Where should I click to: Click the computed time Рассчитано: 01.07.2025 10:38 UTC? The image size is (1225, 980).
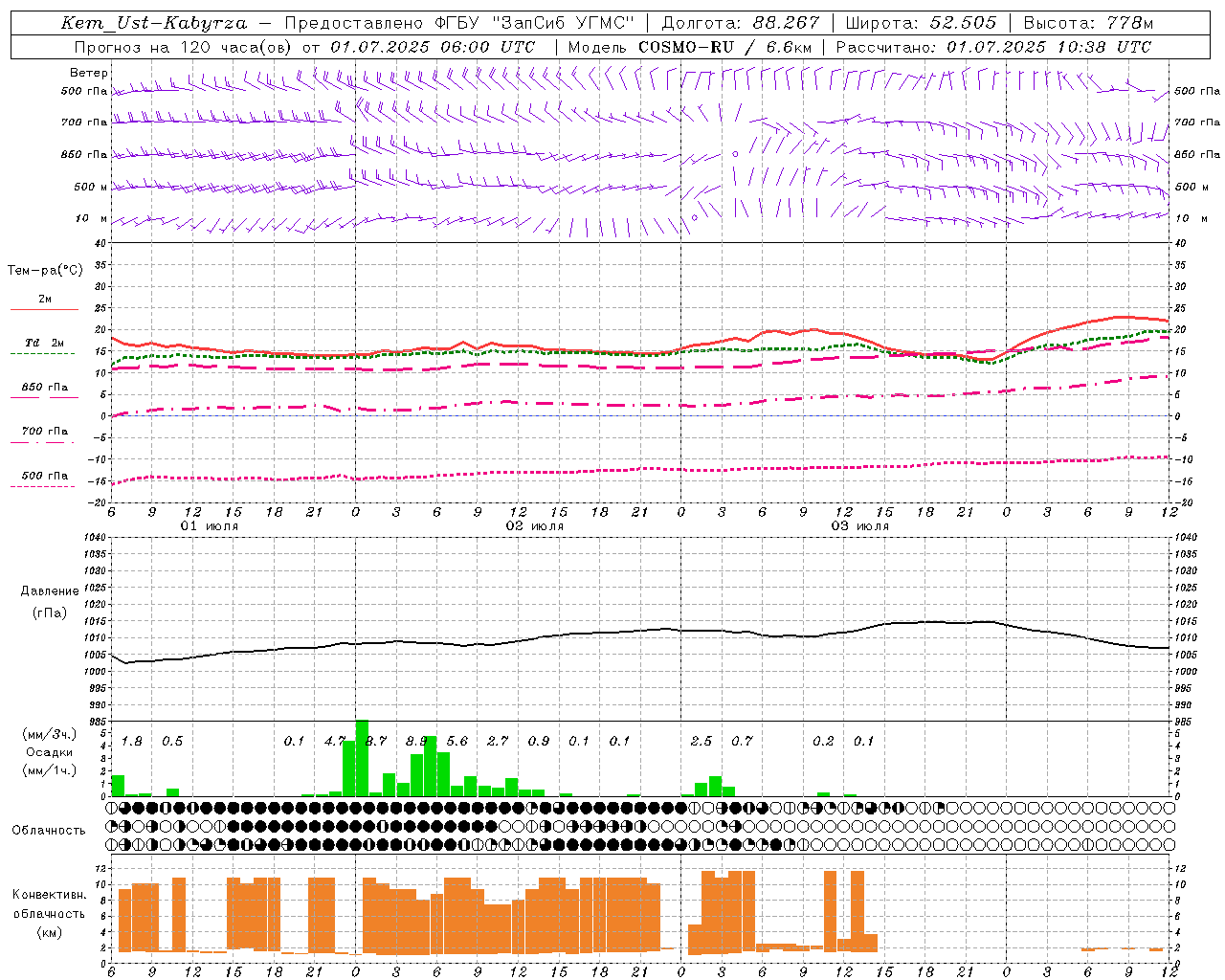993,47
